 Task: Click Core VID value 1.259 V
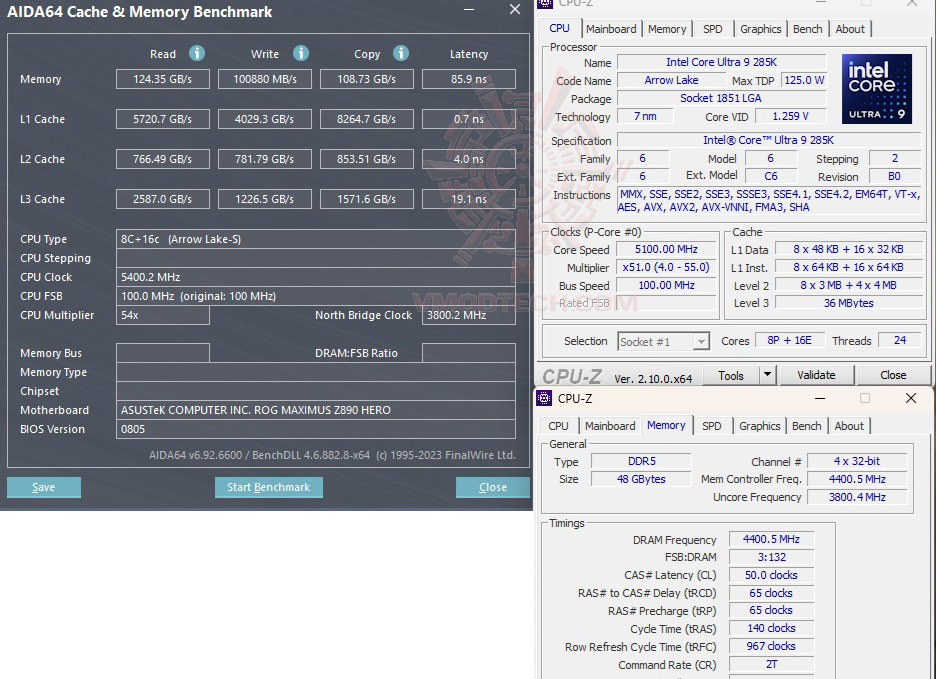pyautogui.click(x=790, y=116)
